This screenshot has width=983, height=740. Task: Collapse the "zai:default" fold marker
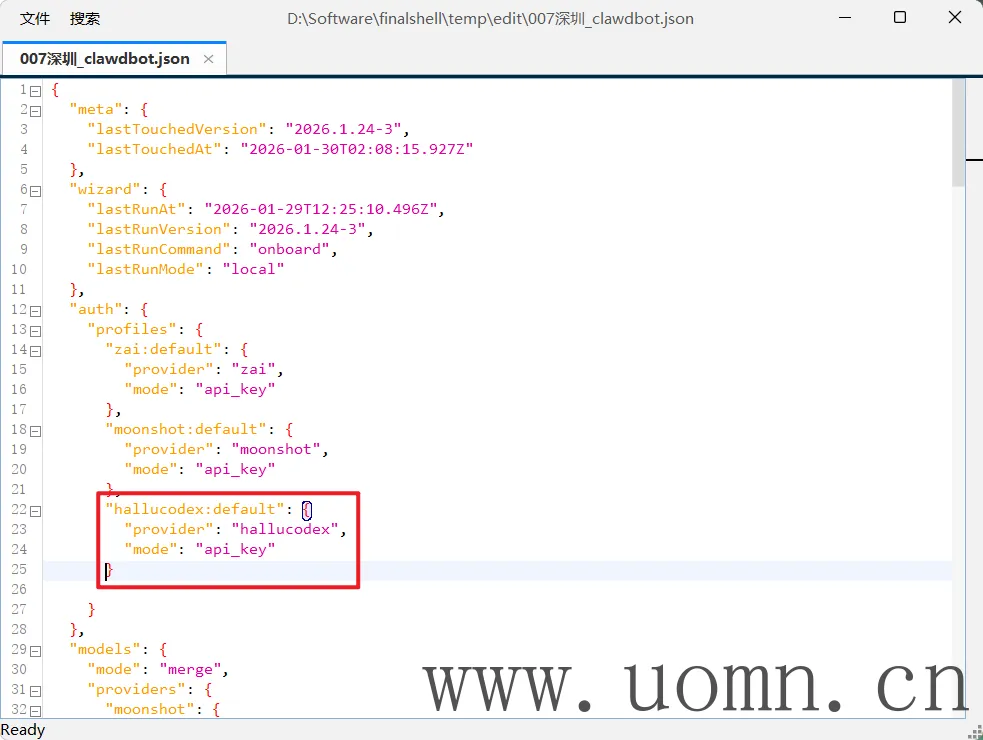(x=36, y=350)
